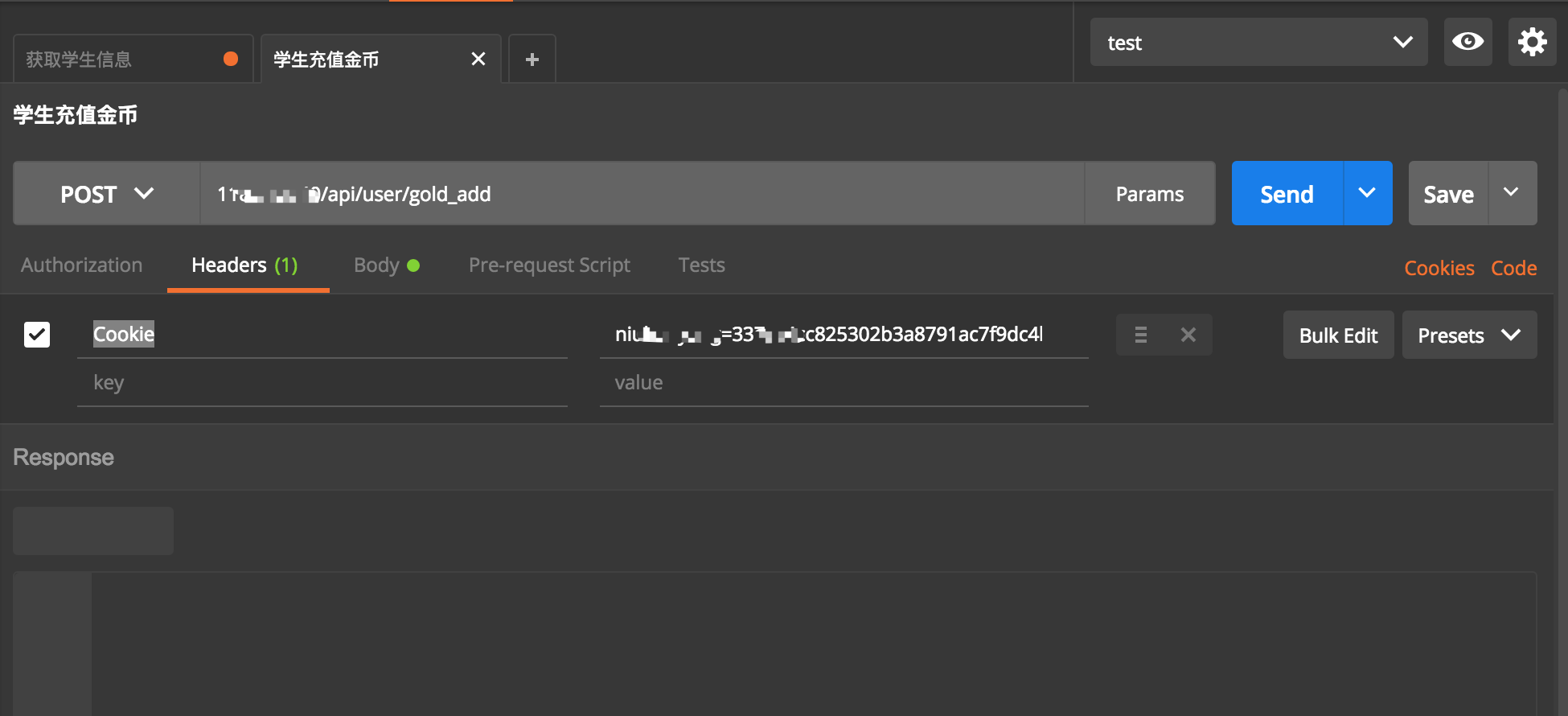Open the settings gear icon
Viewport: 1568px width, 716px height.
click(x=1532, y=42)
